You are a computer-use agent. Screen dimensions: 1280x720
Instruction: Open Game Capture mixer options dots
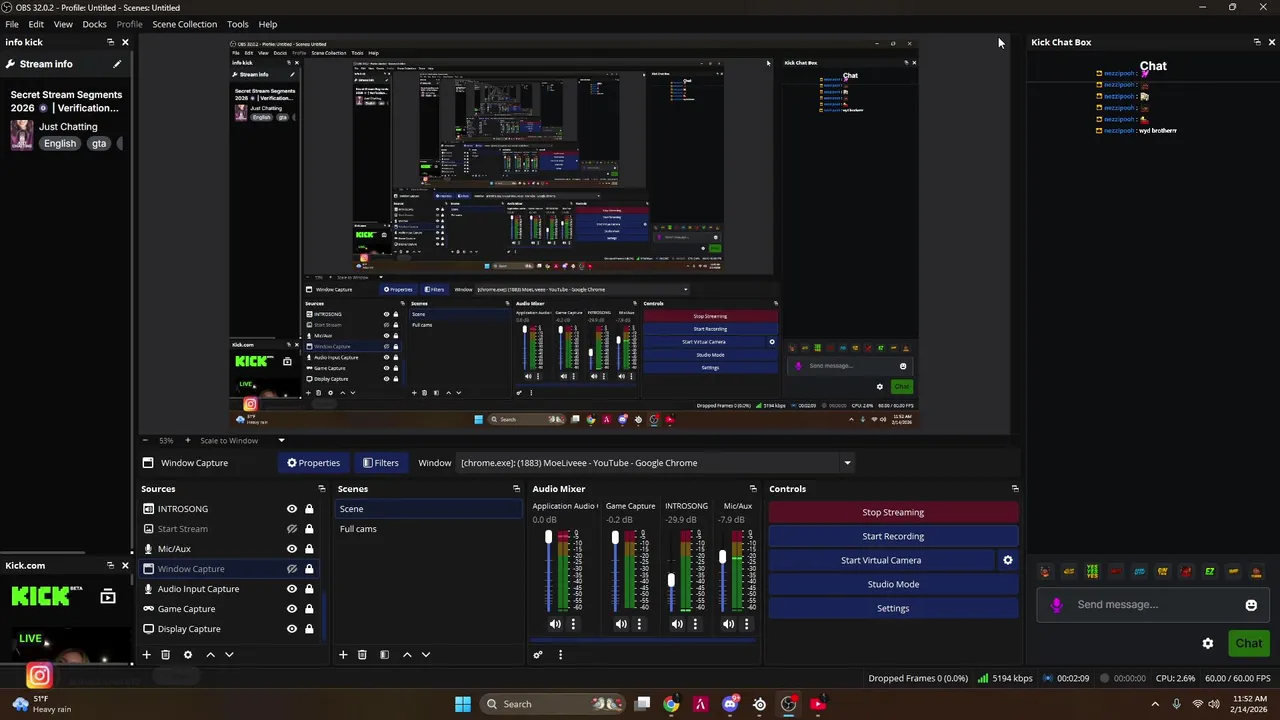coord(639,624)
